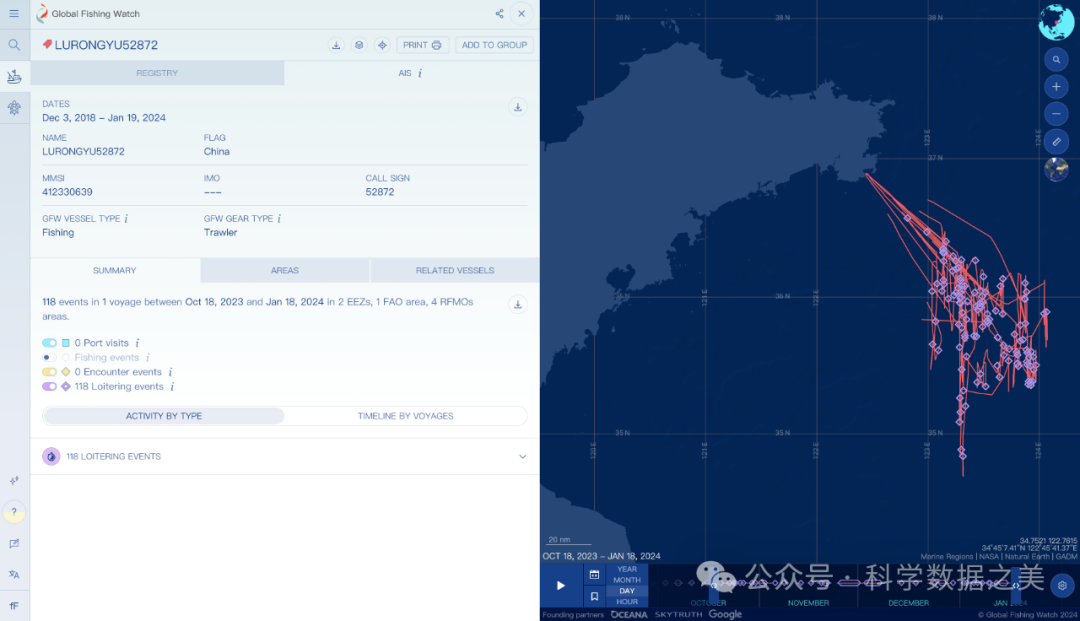
Task: Open the timebar settings gear
Action: pos(1062,585)
